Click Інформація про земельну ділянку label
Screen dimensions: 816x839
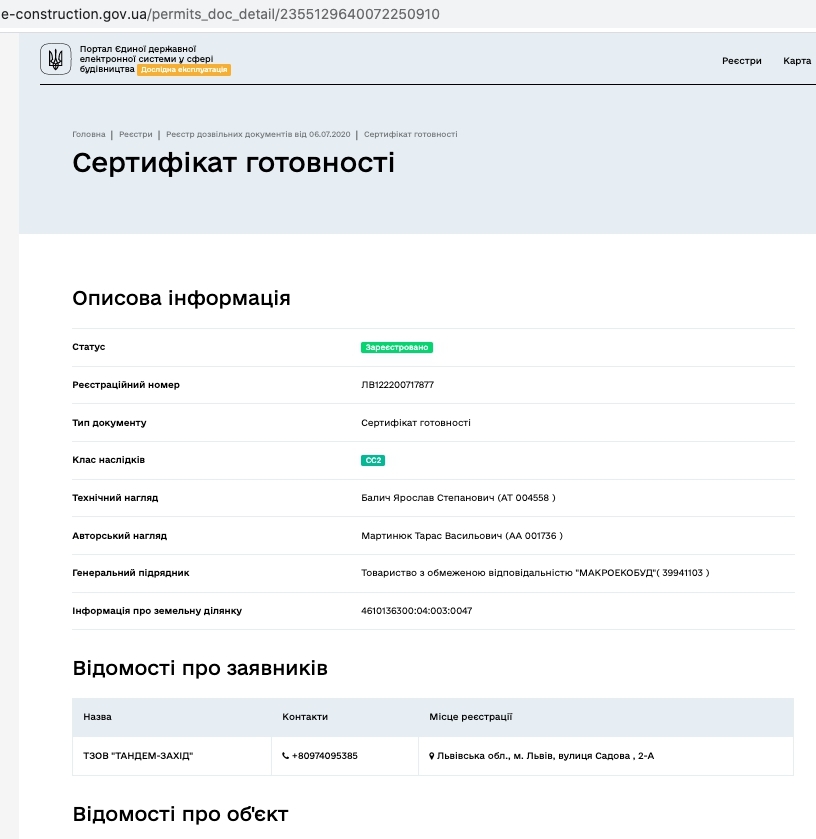click(x=157, y=611)
